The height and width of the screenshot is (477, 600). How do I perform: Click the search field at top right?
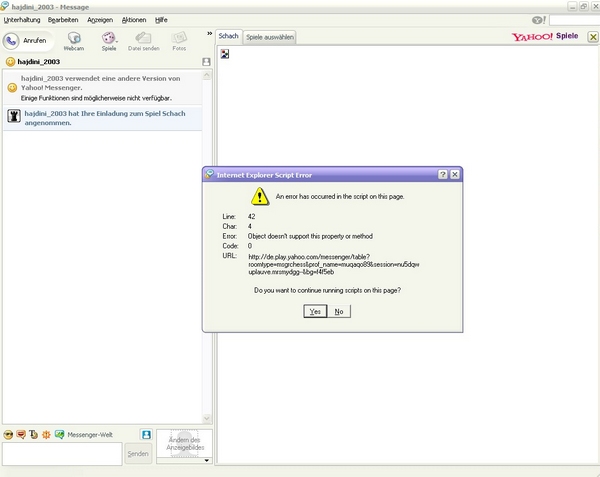coord(574,20)
